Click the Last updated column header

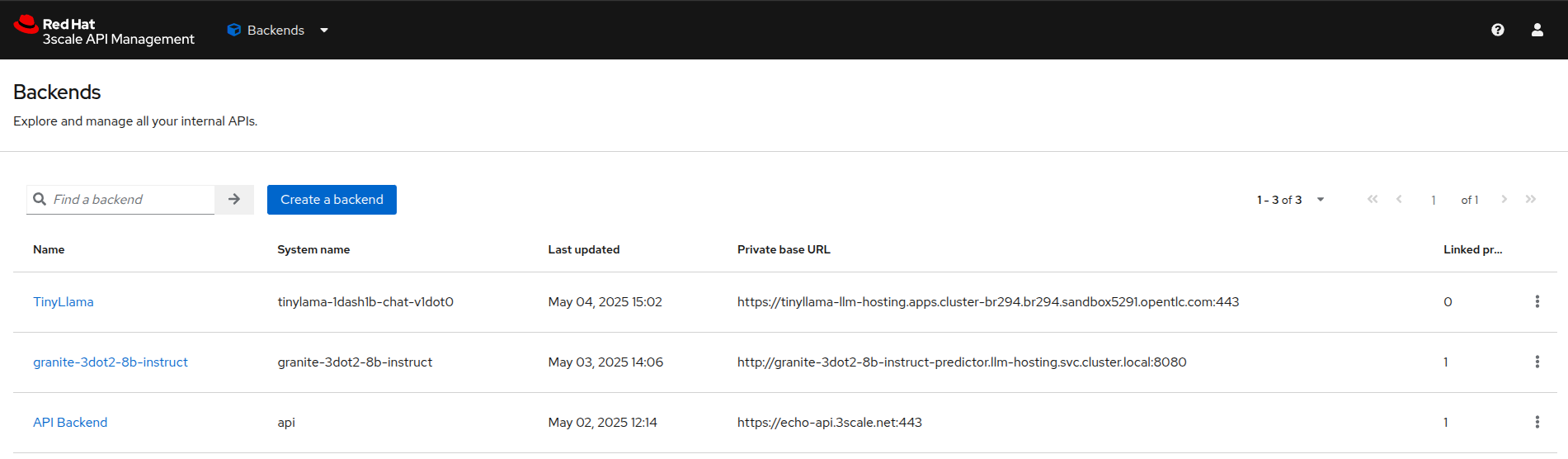point(584,249)
